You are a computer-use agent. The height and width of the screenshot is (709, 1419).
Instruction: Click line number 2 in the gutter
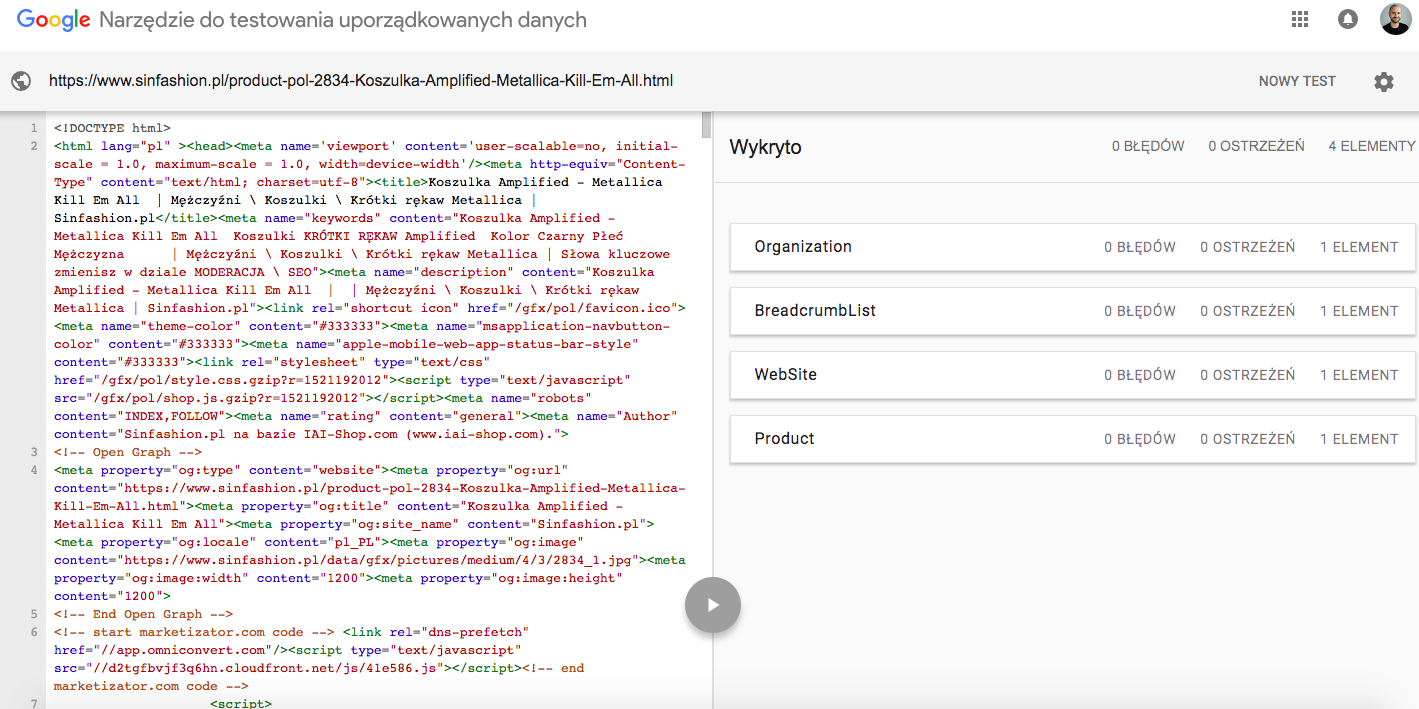tap(34, 146)
